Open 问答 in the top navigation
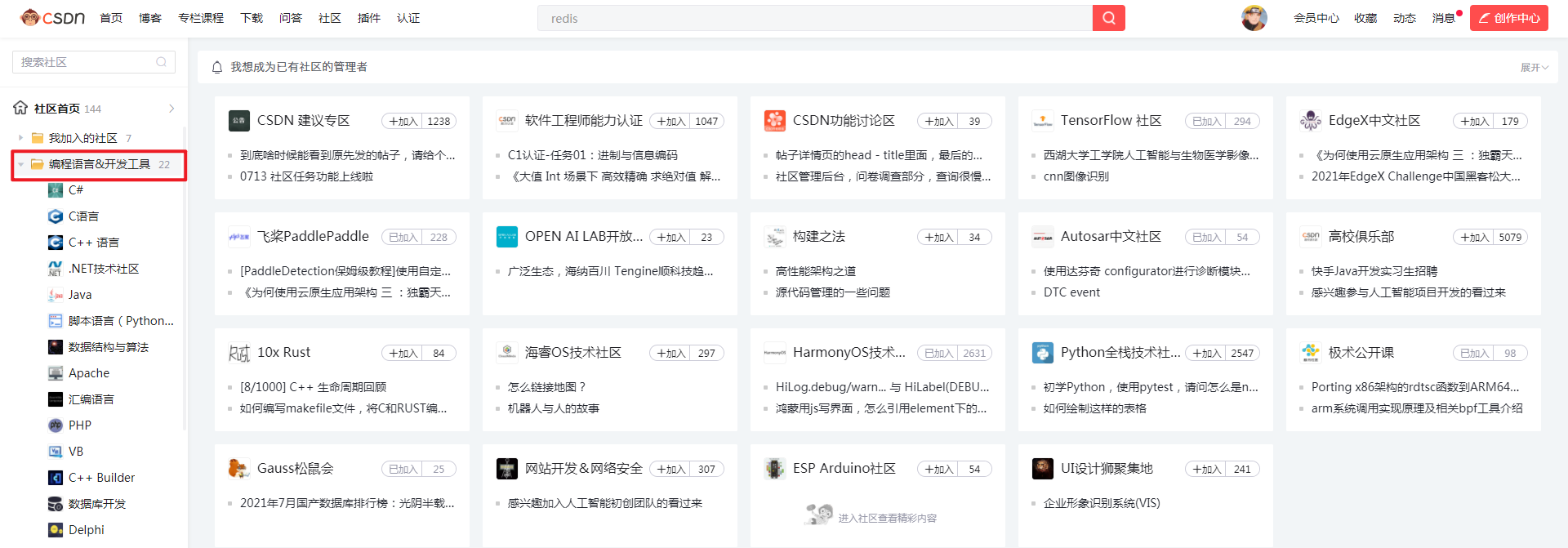The image size is (1568, 548). (291, 18)
